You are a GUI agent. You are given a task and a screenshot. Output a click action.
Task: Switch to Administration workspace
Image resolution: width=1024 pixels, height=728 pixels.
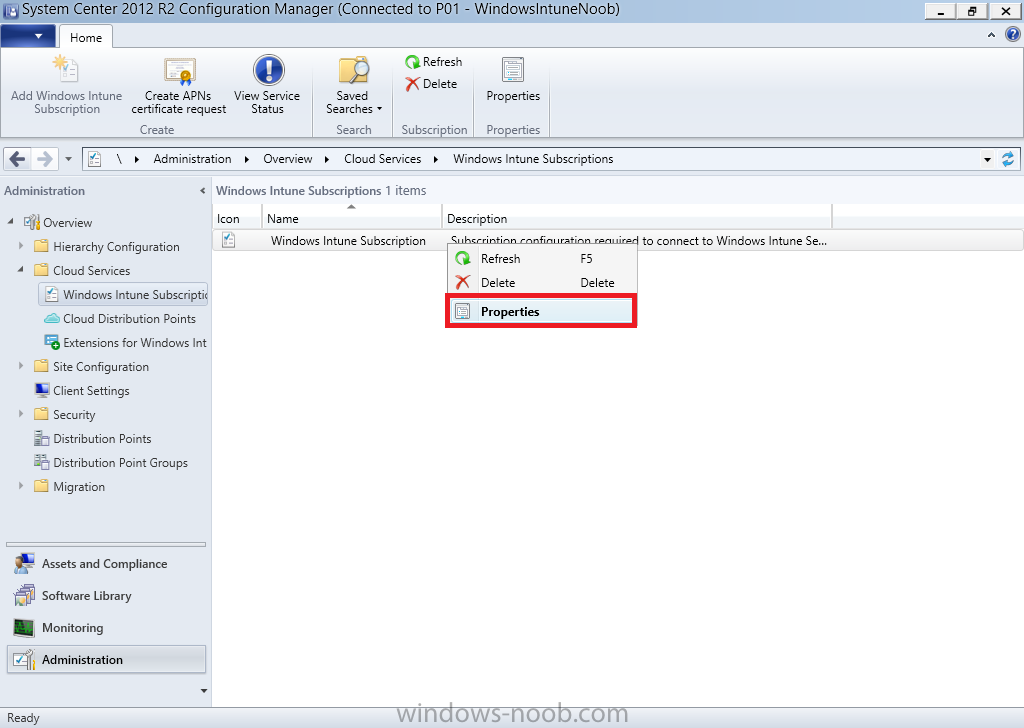[x=106, y=659]
